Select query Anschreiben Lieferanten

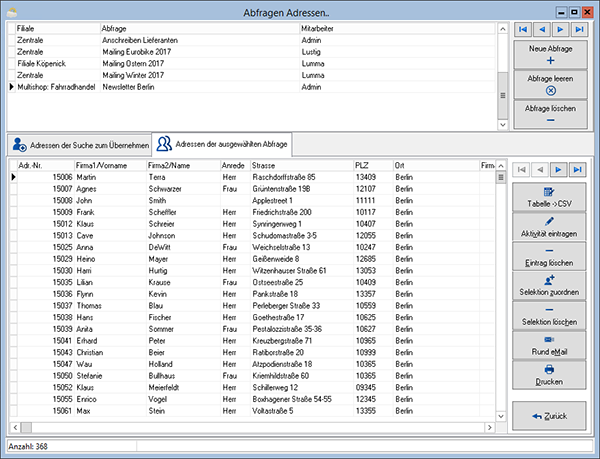tap(200, 40)
